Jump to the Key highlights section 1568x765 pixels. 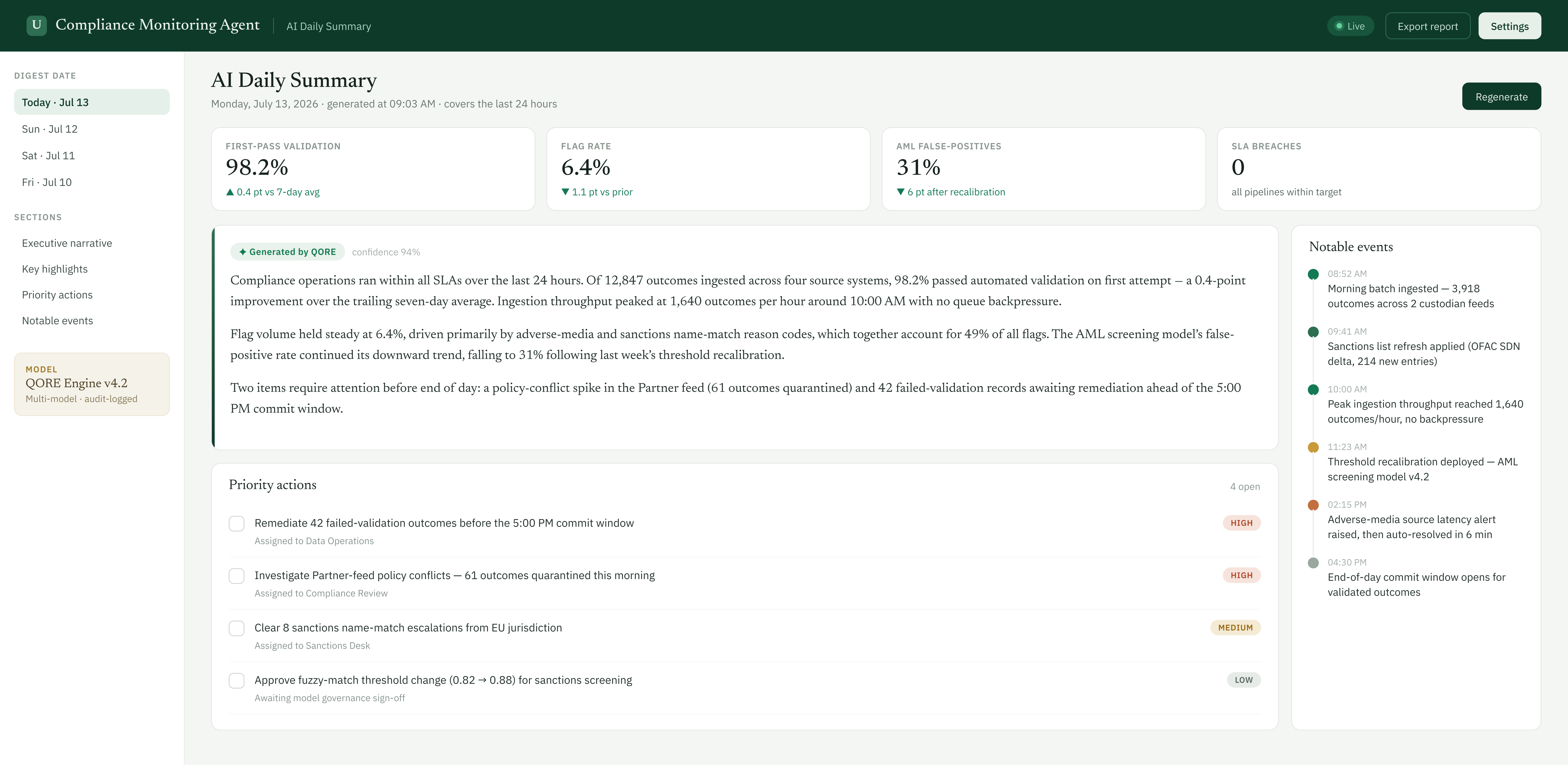click(x=92, y=269)
